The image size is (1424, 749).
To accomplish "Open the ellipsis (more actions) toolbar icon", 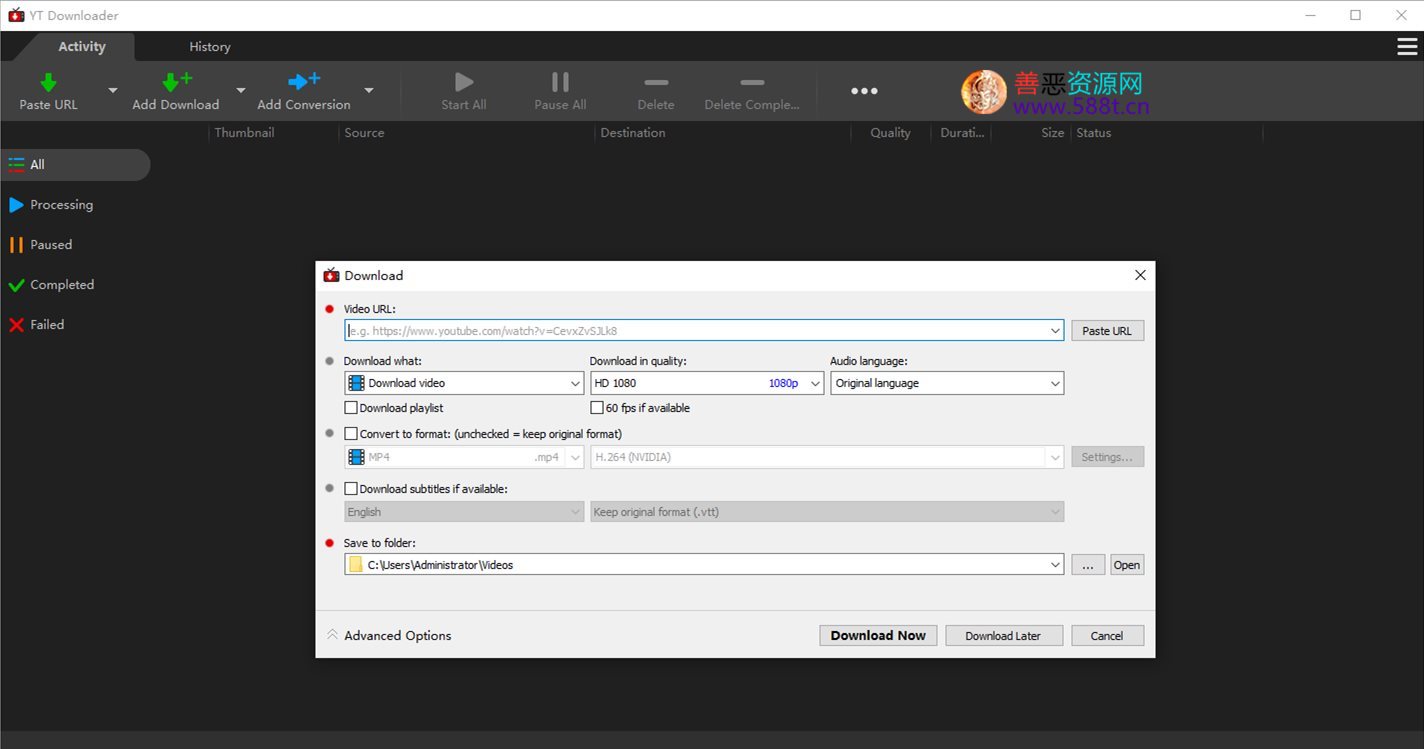I will [x=863, y=90].
